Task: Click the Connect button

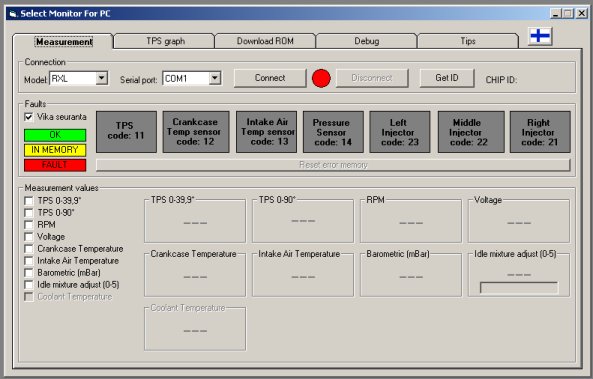Action: [270, 78]
